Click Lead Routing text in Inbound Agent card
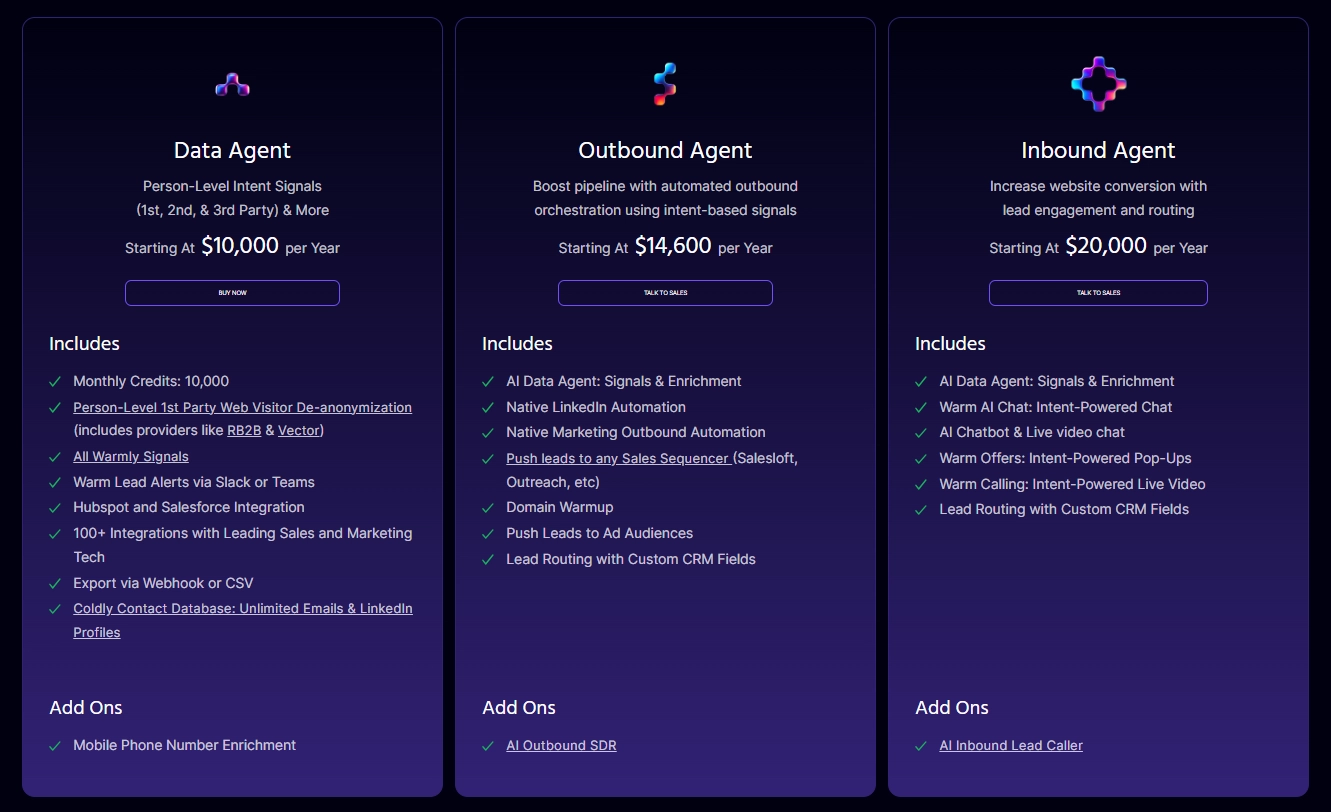Viewport: 1331px width, 812px height. pyautogui.click(x=1064, y=509)
